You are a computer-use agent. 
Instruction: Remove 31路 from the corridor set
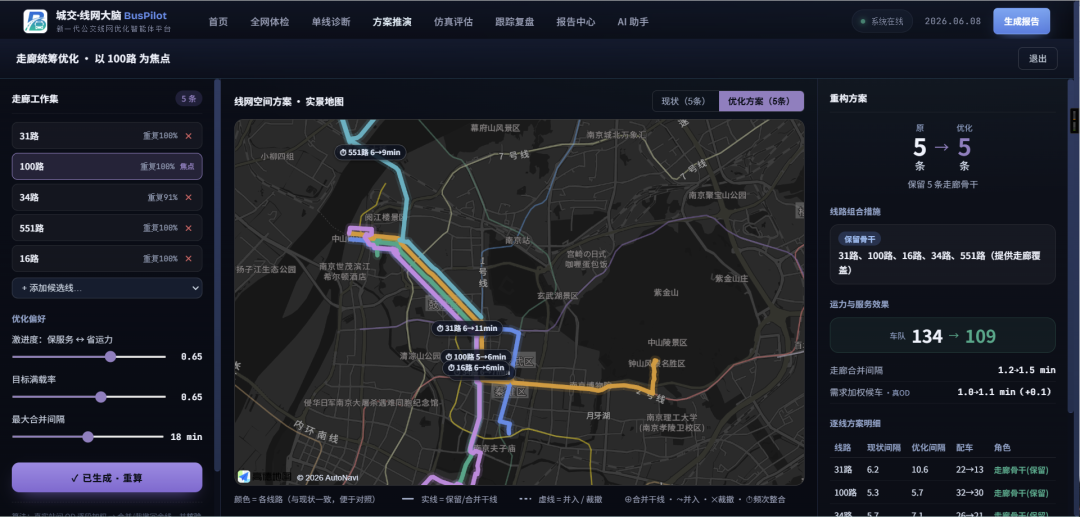click(x=189, y=136)
